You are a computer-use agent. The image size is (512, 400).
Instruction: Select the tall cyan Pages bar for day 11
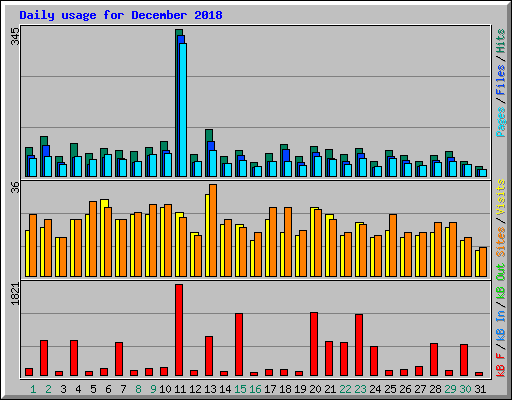click(183, 110)
